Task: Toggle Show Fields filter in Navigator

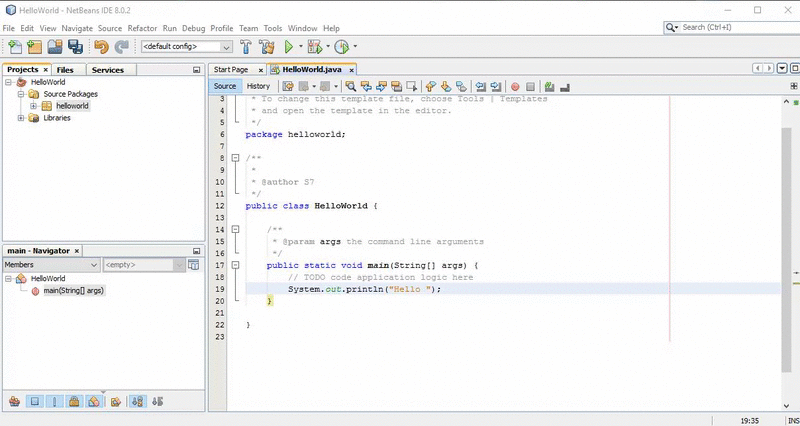Action: click(35, 402)
